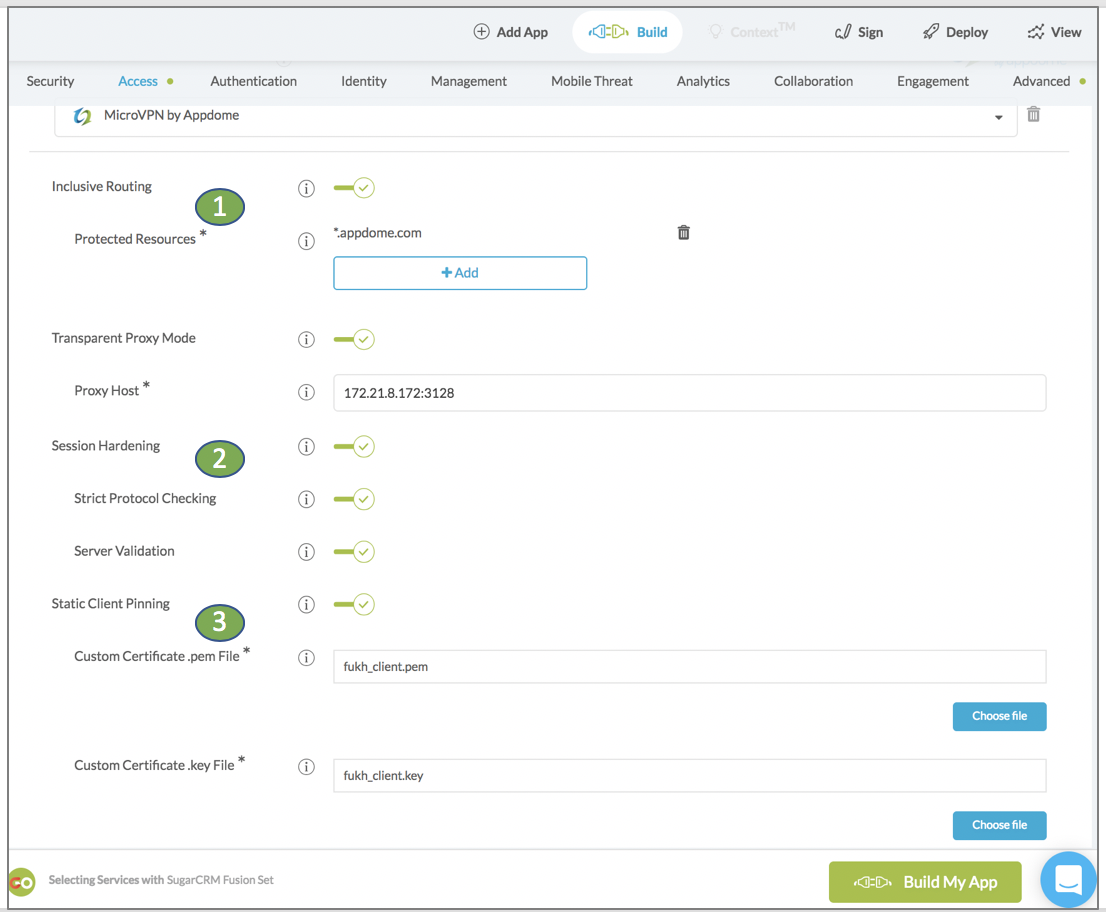Go to the Sign step

pyautogui.click(x=858, y=32)
